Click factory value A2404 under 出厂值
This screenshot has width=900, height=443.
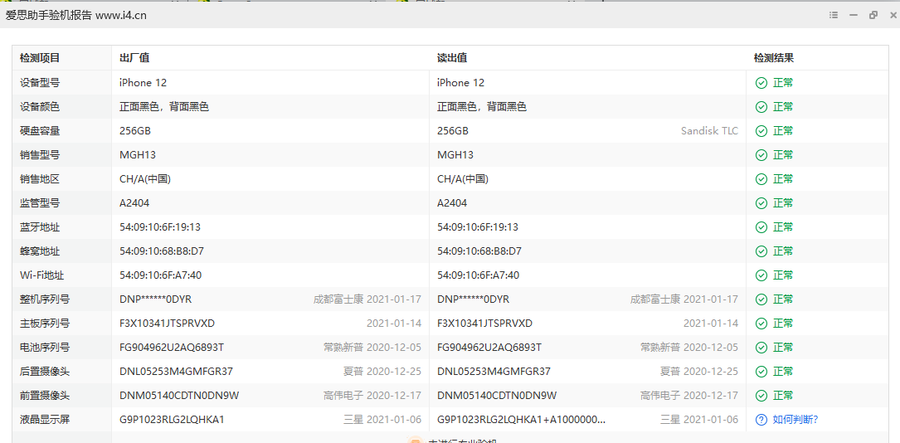point(134,203)
